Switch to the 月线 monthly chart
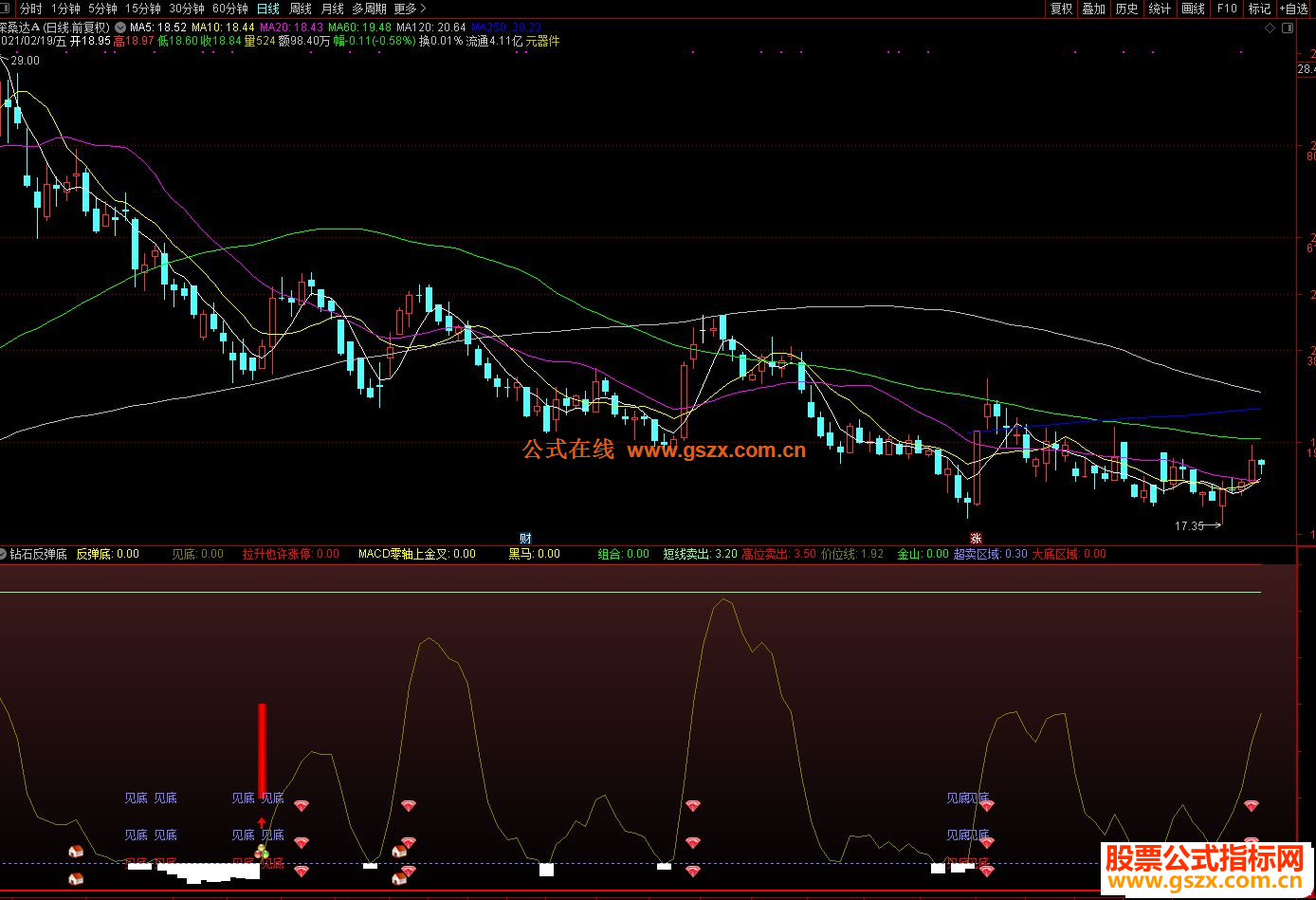Viewport: 1316px width, 900px height. point(333,9)
